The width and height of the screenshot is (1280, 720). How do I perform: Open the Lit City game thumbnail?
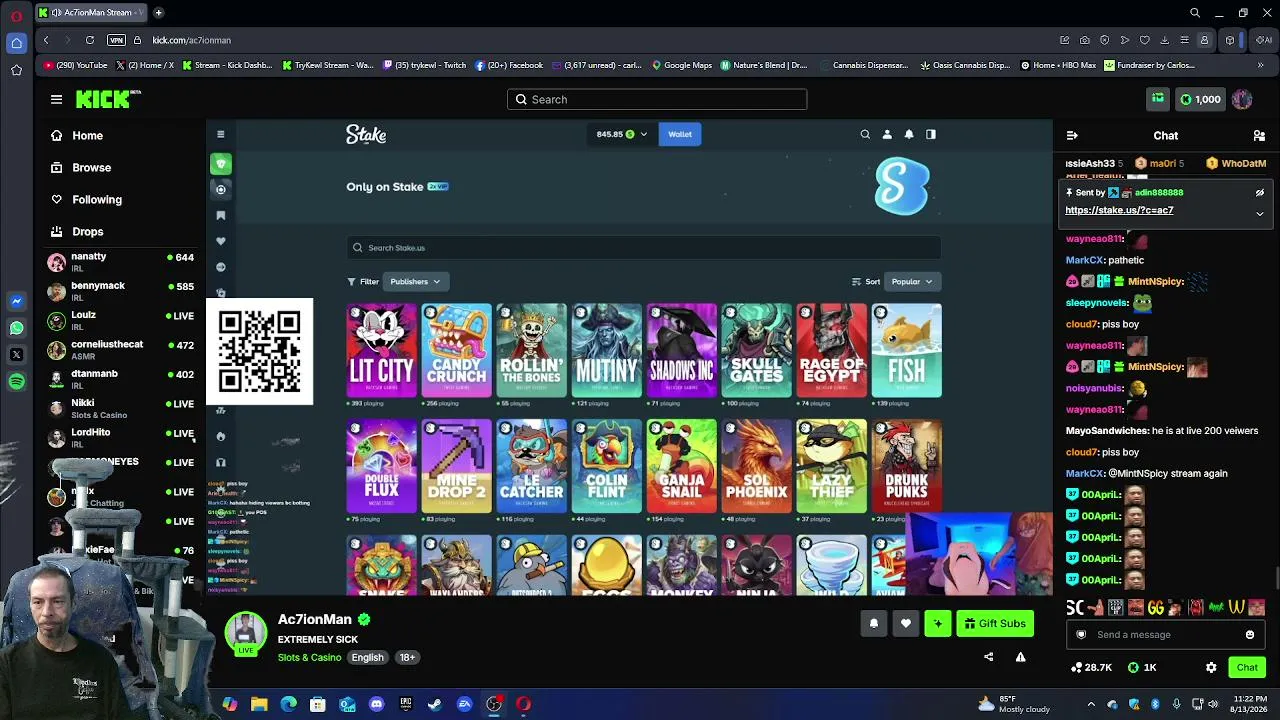pyautogui.click(x=381, y=351)
